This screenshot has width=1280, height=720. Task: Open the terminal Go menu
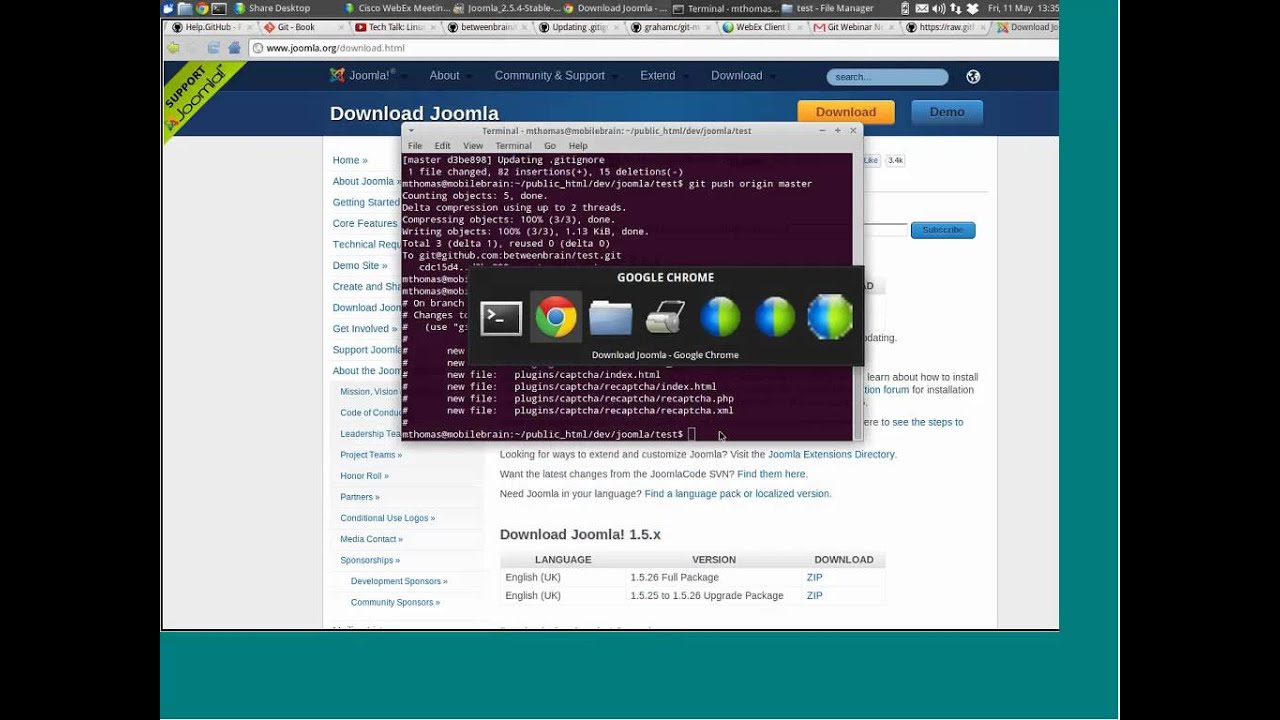click(550, 146)
